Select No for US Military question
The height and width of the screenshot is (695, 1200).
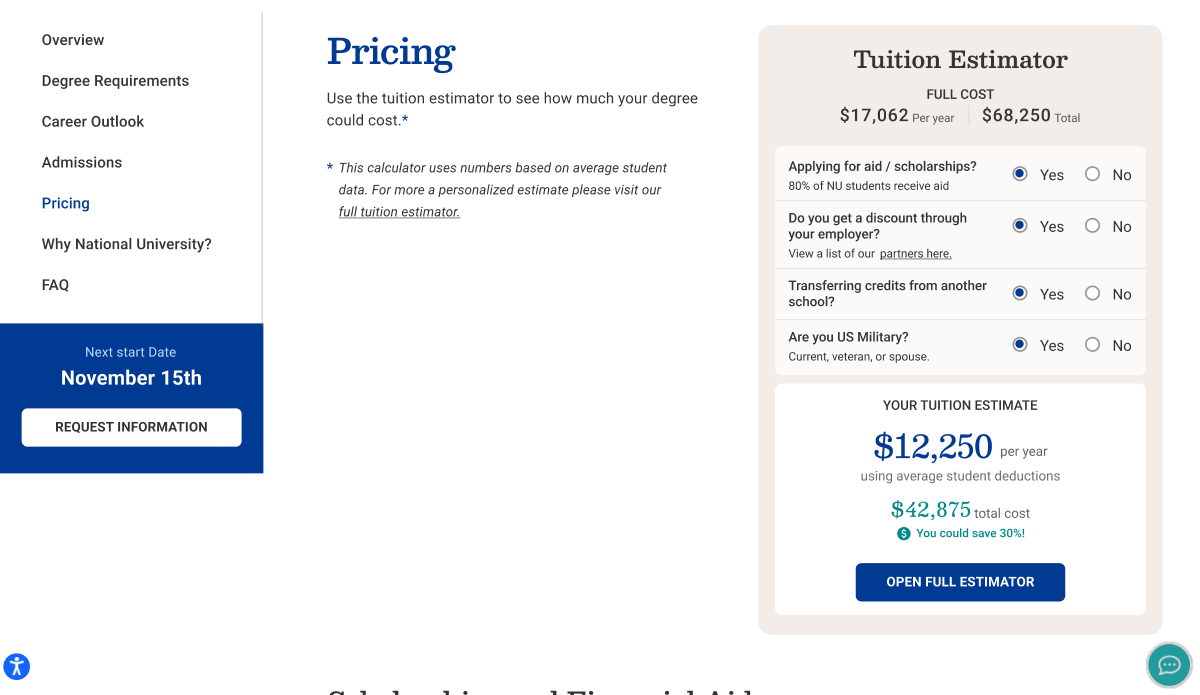[1092, 345]
